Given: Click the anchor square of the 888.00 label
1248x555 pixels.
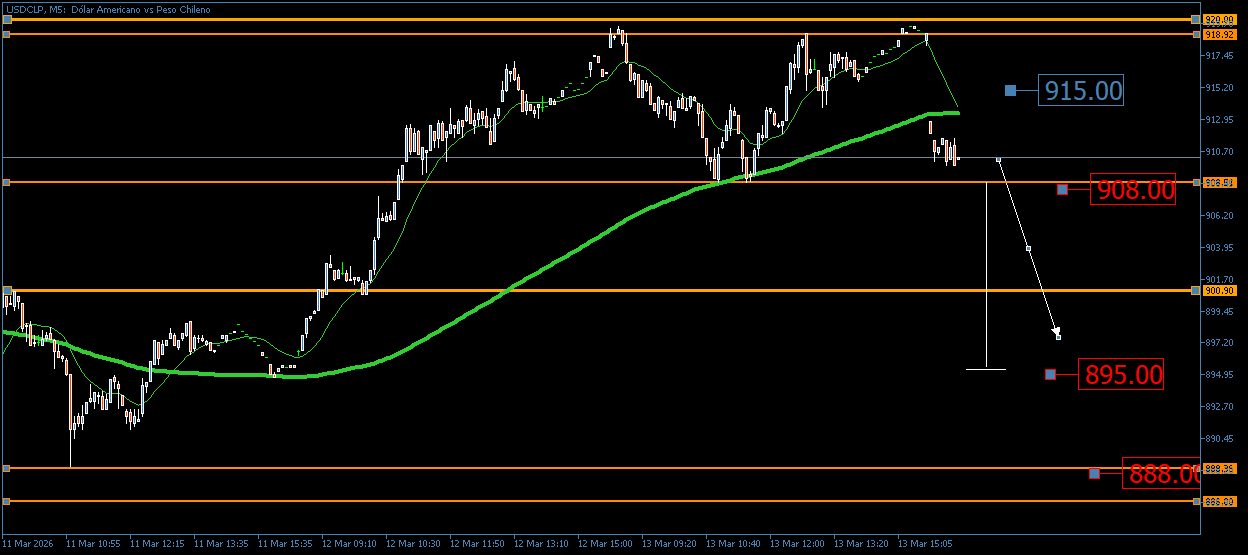Looking at the screenshot, I should [1094, 473].
